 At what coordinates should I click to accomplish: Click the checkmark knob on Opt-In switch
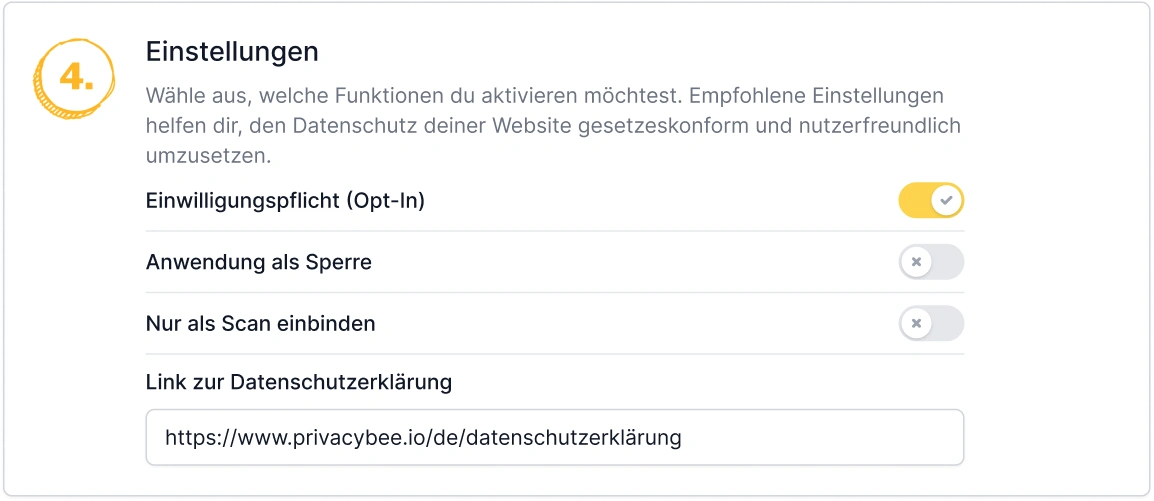[x=947, y=201]
